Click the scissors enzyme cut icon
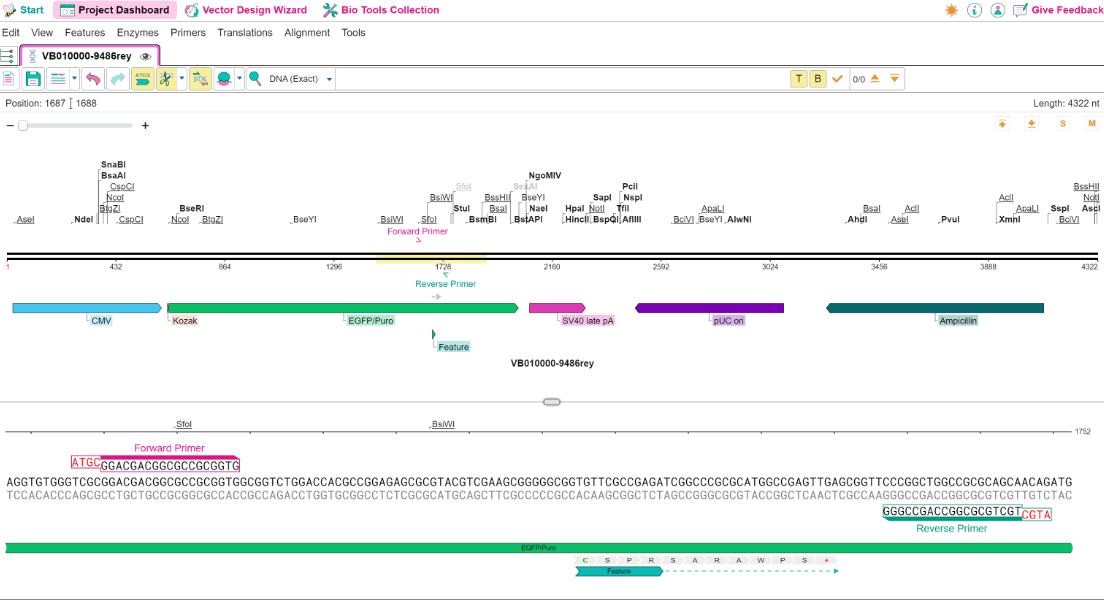1104x600 pixels. click(x=166, y=79)
